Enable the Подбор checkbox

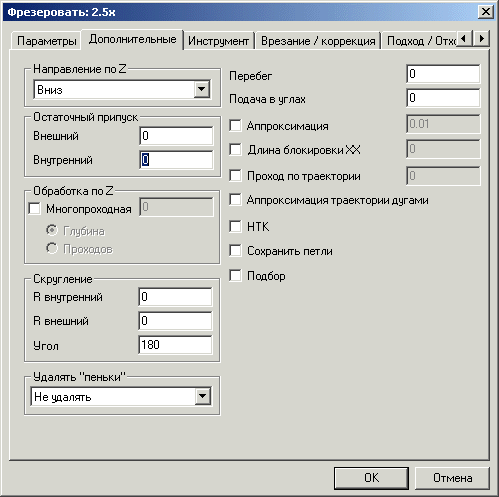pyautogui.click(x=235, y=276)
